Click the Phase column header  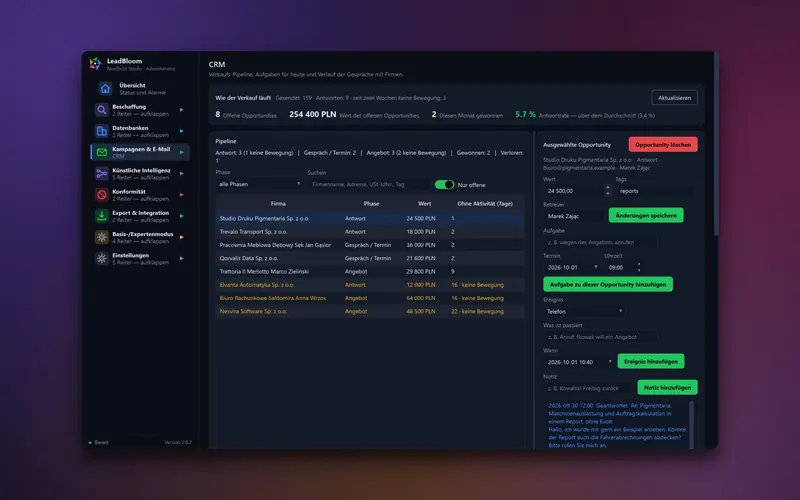[x=371, y=204]
